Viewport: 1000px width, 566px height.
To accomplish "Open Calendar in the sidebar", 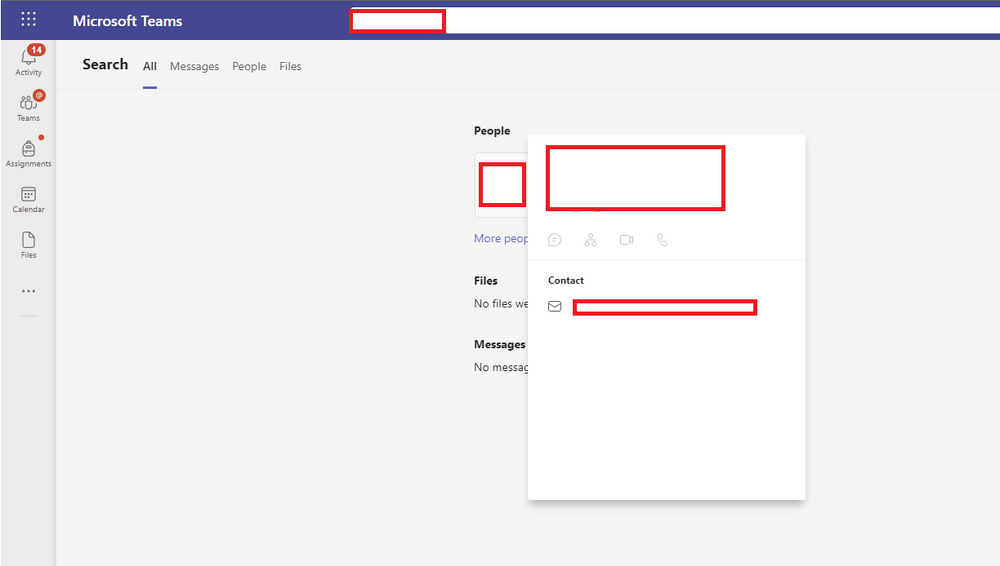I will pyautogui.click(x=29, y=199).
